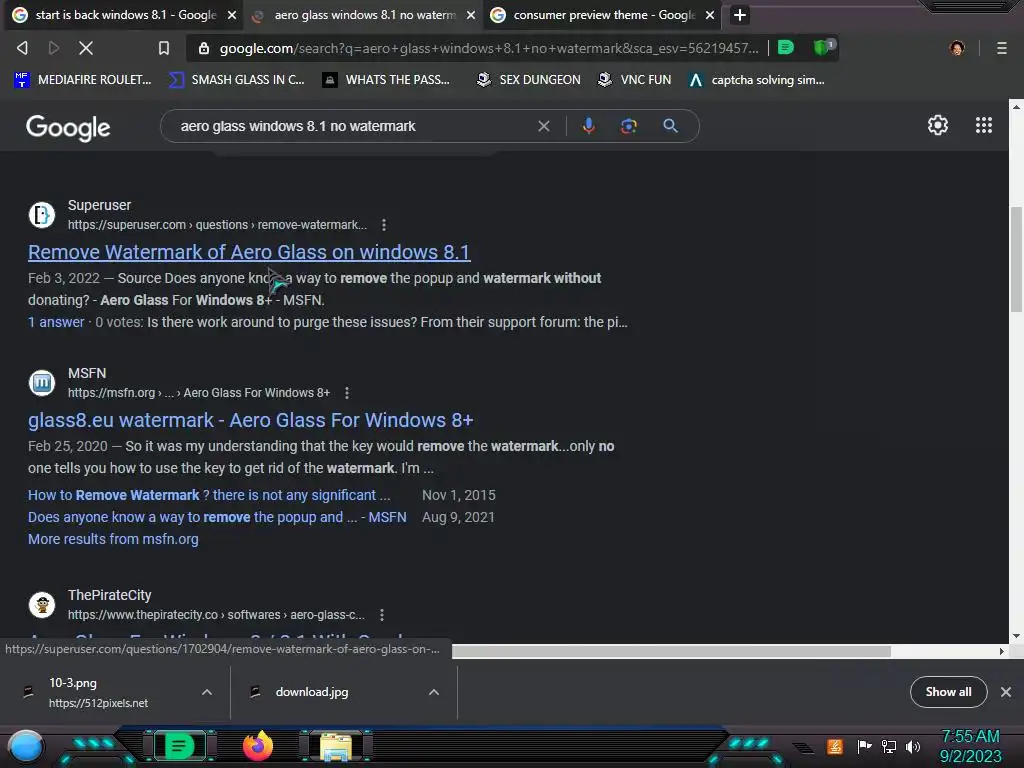
Task: Open the Google apps grid
Action: coord(984,125)
